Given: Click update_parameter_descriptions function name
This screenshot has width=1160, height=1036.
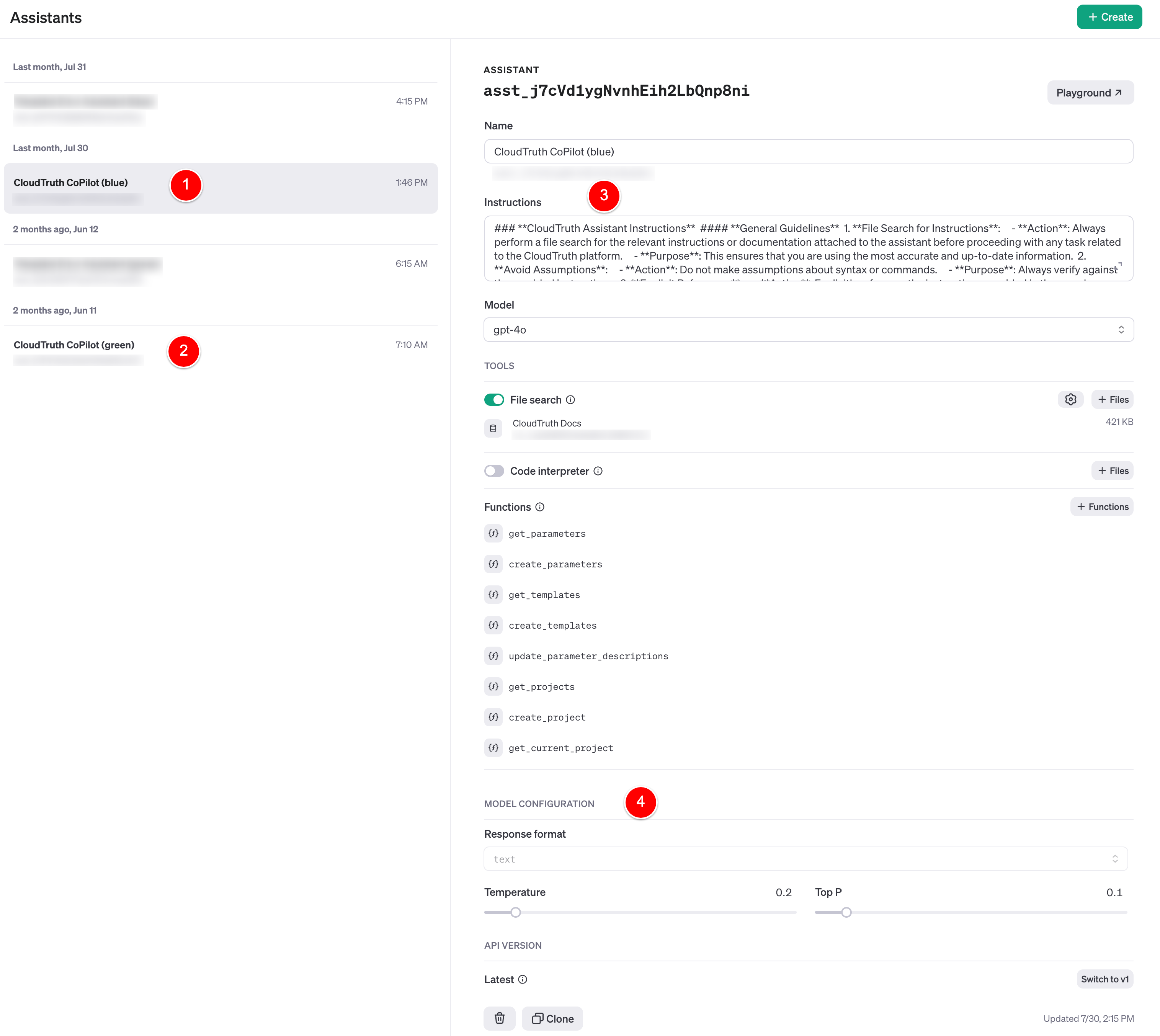Looking at the screenshot, I should pyautogui.click(x=588, y=656).
